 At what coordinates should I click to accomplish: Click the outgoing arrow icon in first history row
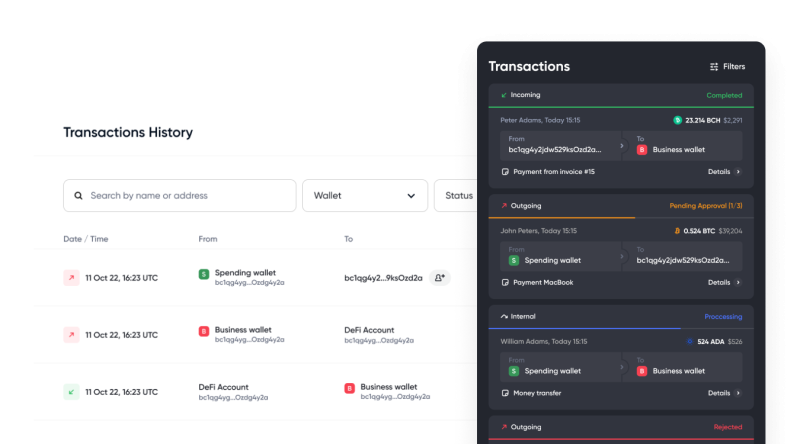71,278
